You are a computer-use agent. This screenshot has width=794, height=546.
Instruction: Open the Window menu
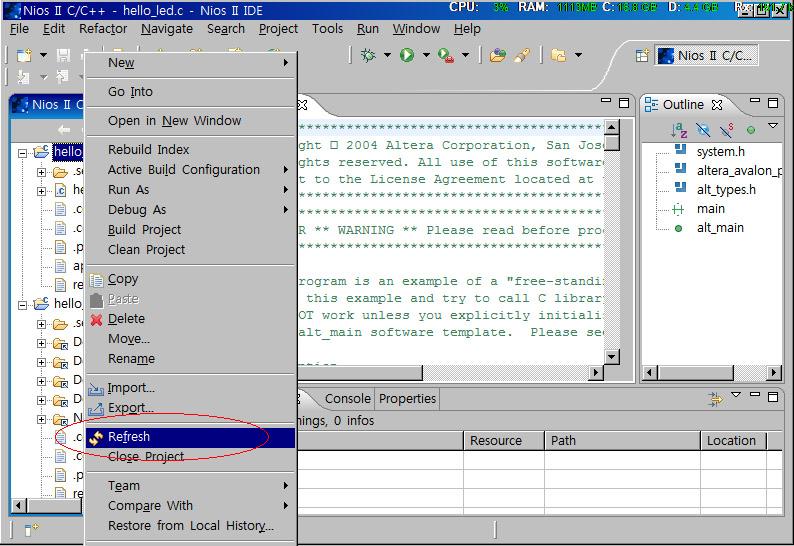[416, 29]
